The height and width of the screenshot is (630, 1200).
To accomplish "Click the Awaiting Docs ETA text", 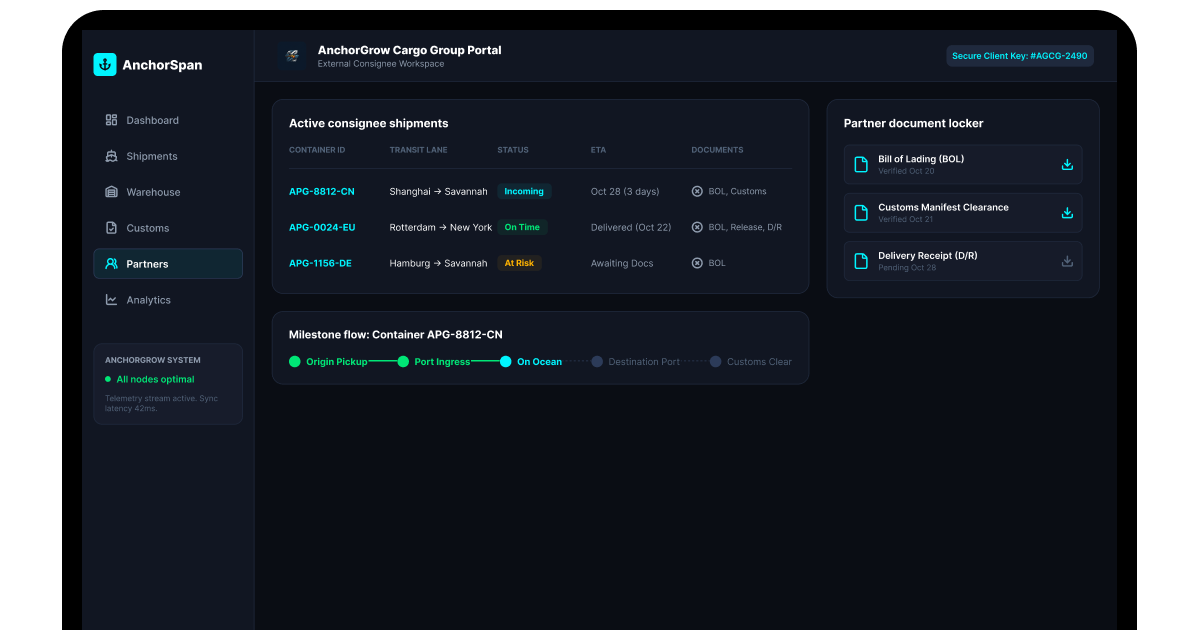I will pyautogui.click(x=622, y=263).
